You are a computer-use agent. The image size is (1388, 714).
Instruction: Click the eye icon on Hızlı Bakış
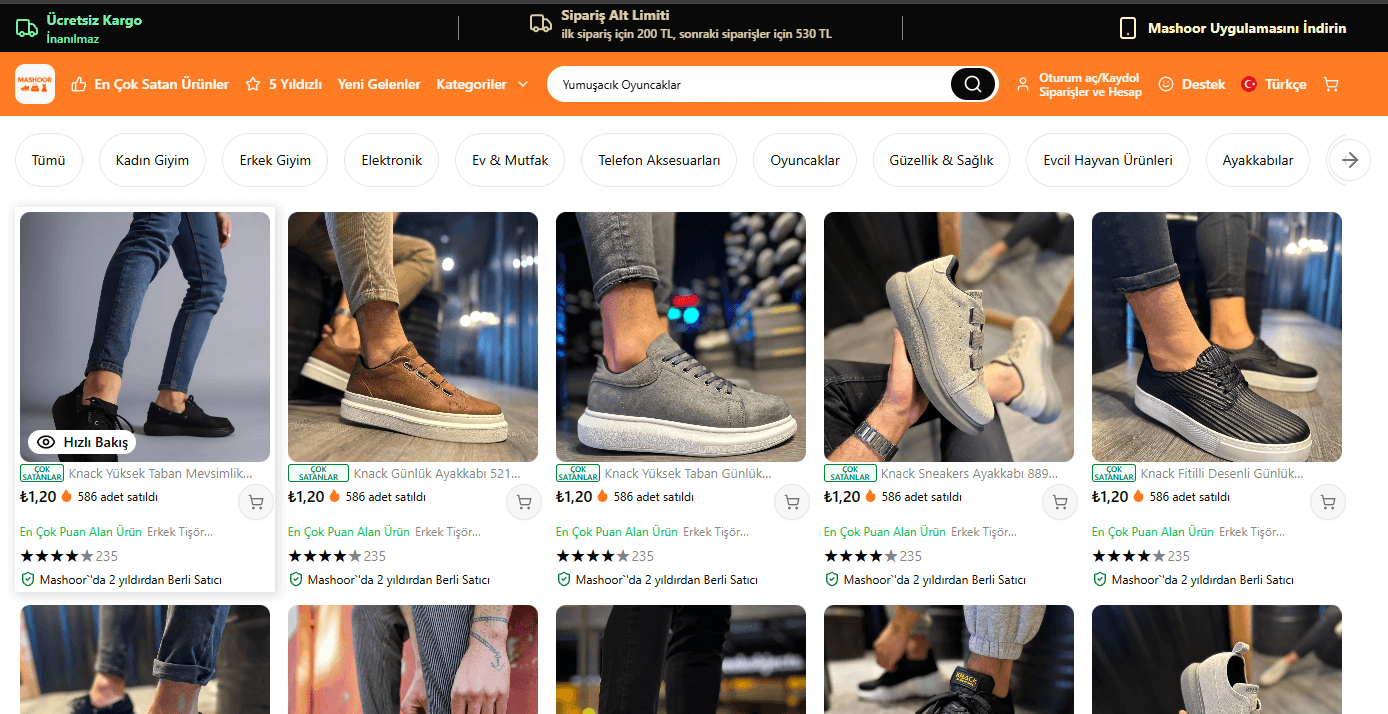tap(46, 442)
